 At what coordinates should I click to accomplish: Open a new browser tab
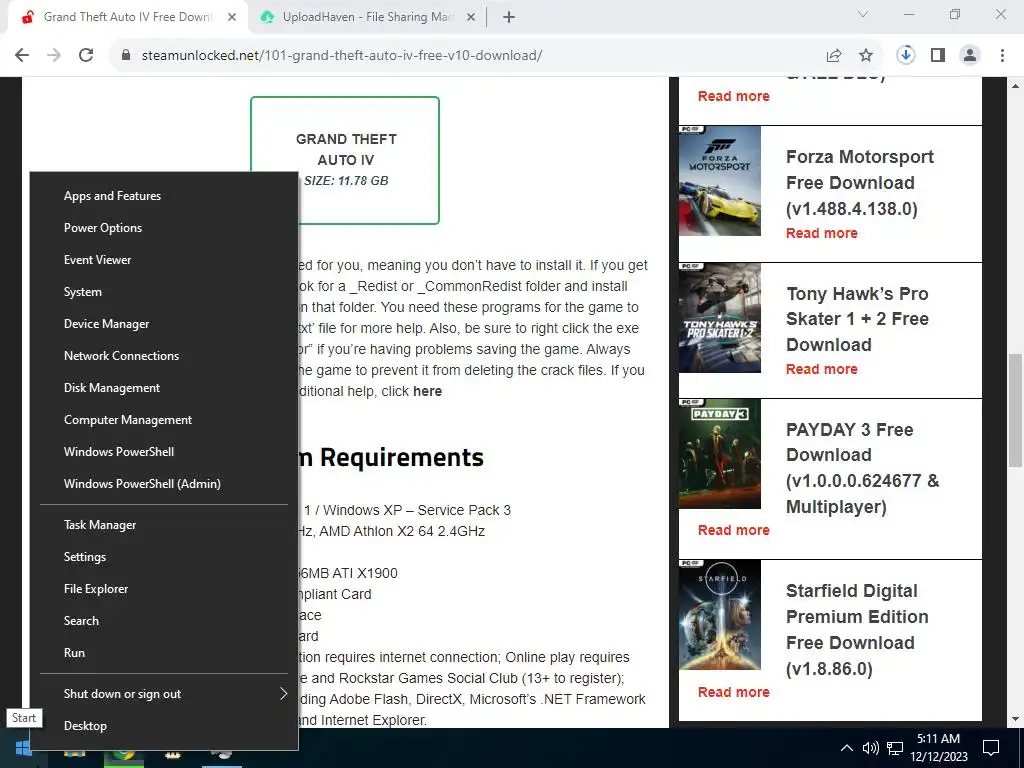coord(509,18)
